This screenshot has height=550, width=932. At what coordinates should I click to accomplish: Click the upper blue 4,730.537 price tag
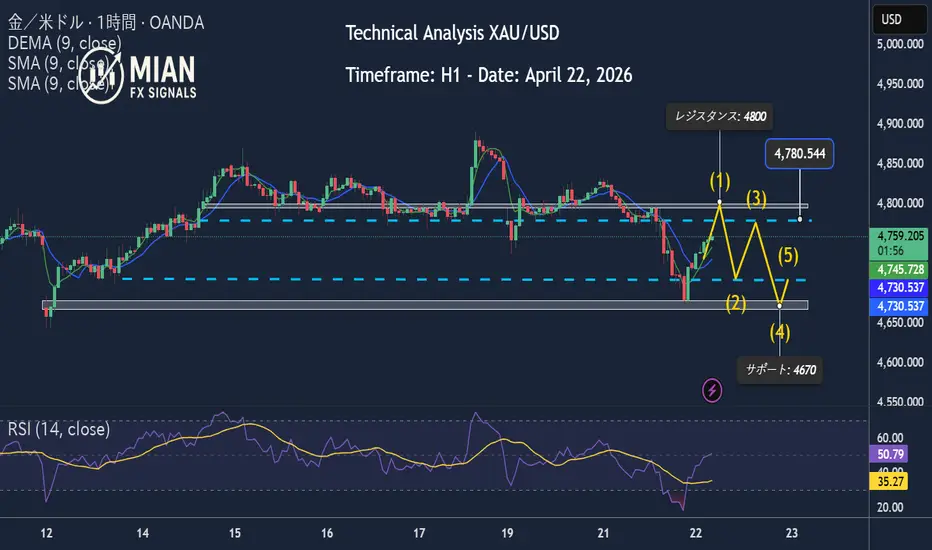[x=898, y=288]
